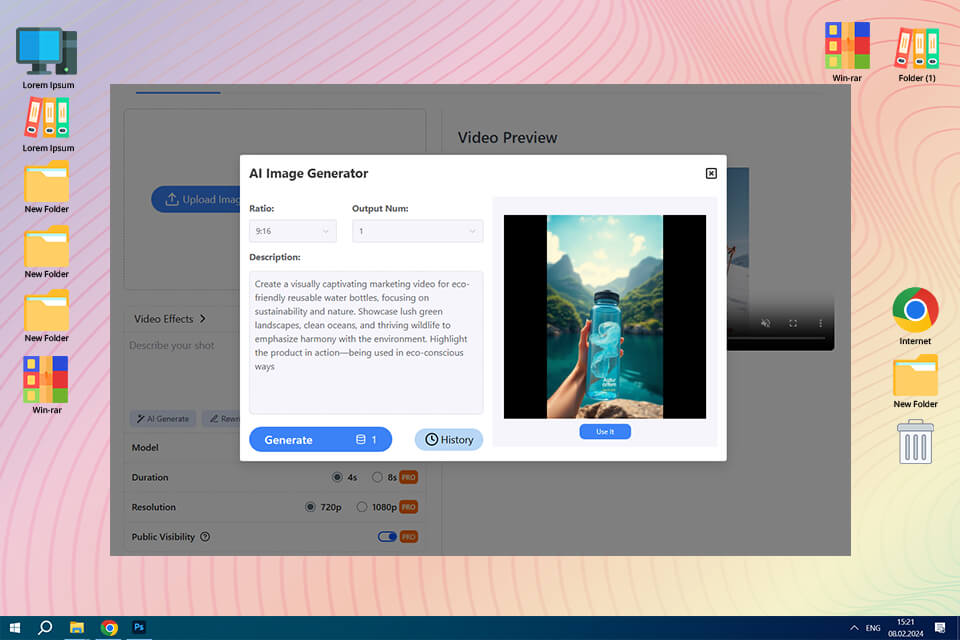Open the Ratio 9:16 dropdown
The image size is (960, 640).
pos(293,231)
